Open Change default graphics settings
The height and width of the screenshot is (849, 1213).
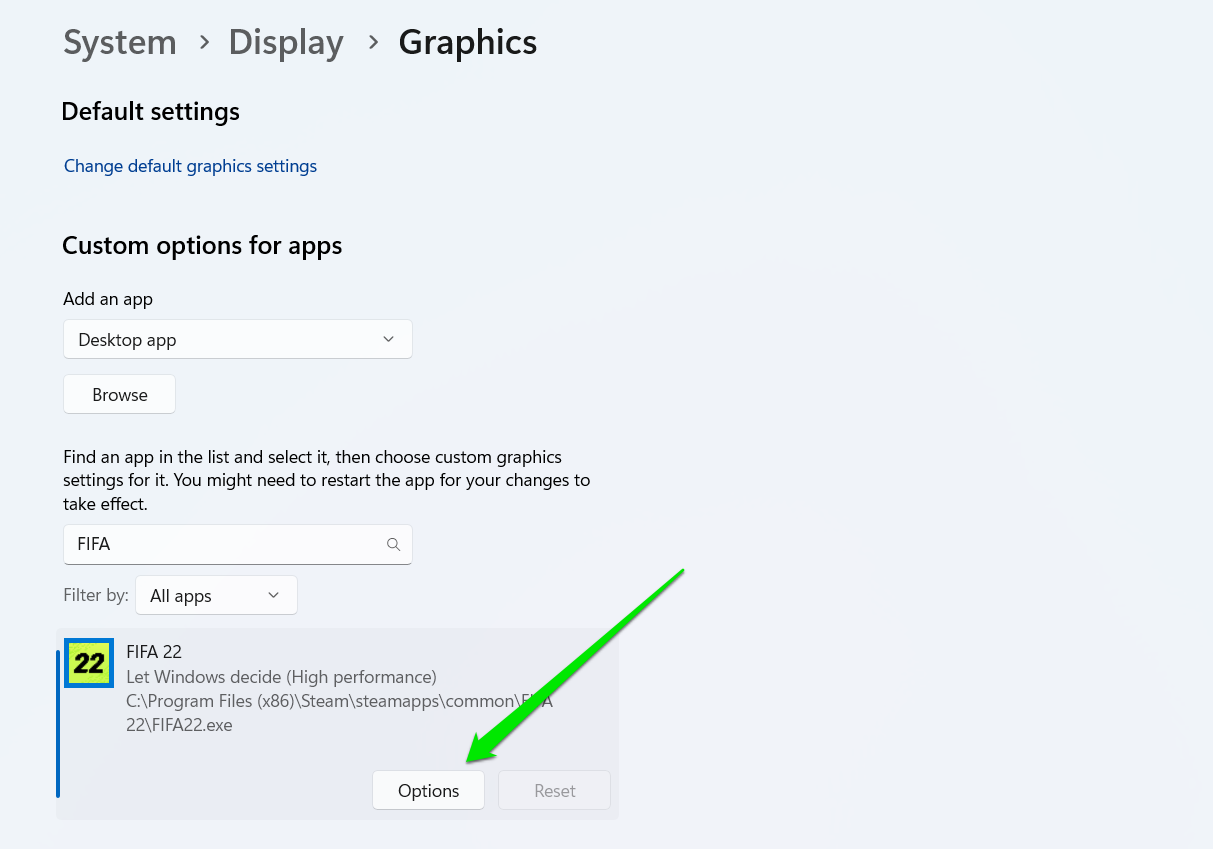coord(190,166)
